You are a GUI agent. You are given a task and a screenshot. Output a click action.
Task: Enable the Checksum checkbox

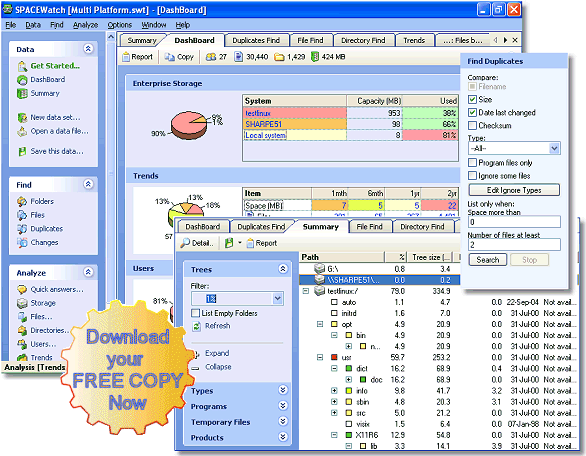[472, 126]
